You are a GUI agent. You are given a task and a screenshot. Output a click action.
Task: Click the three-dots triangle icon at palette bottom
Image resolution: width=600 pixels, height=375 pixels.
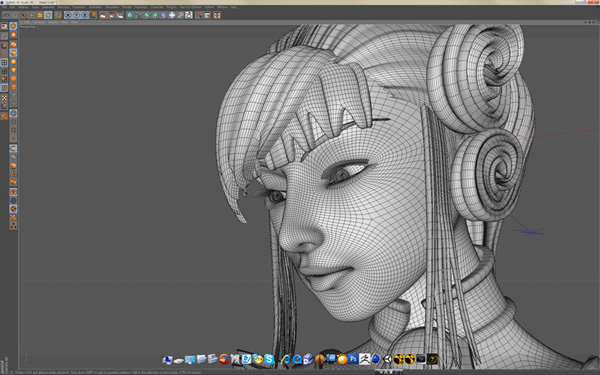point(13,226)
